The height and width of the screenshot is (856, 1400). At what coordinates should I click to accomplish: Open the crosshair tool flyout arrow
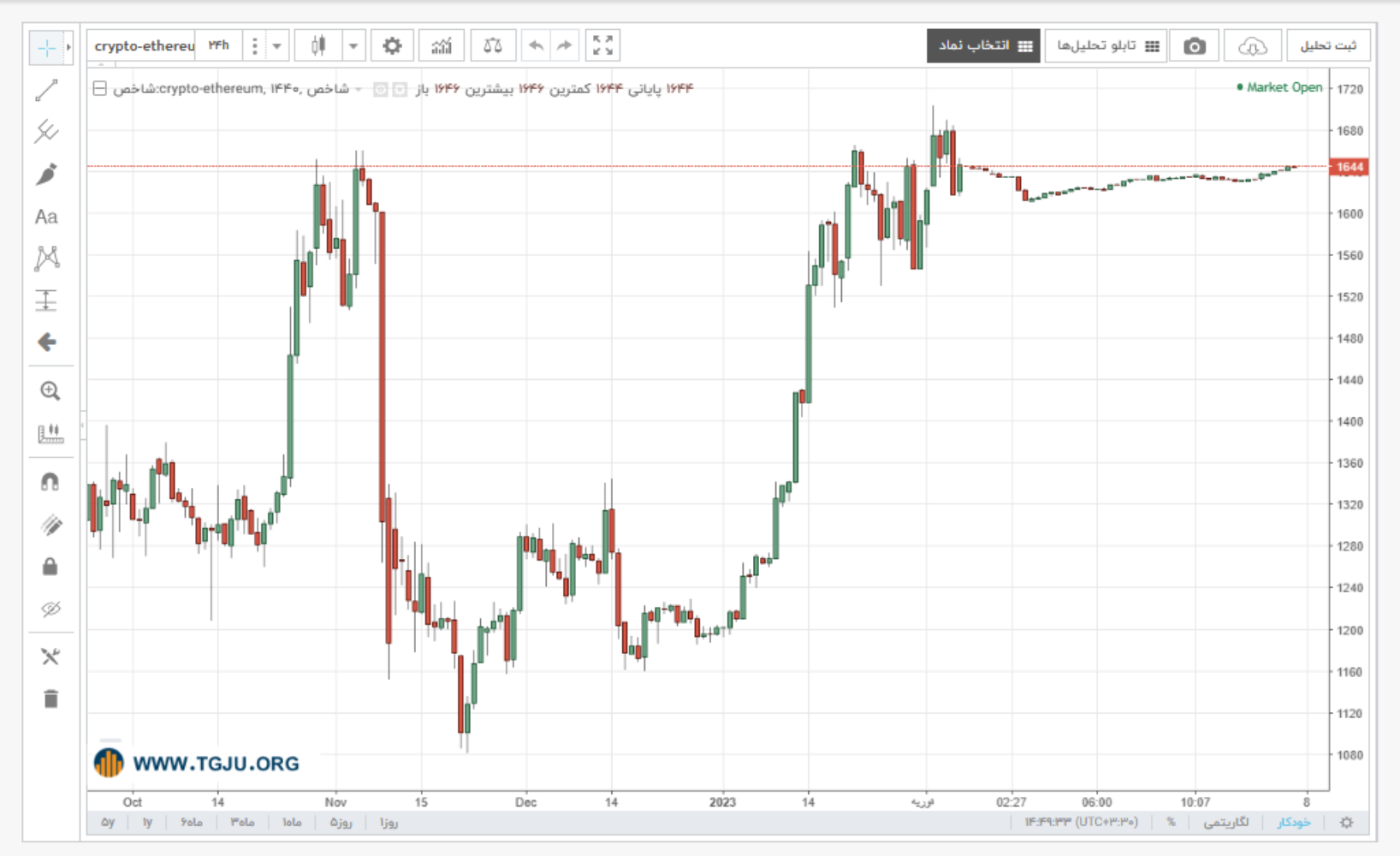(x=68, y=48)
